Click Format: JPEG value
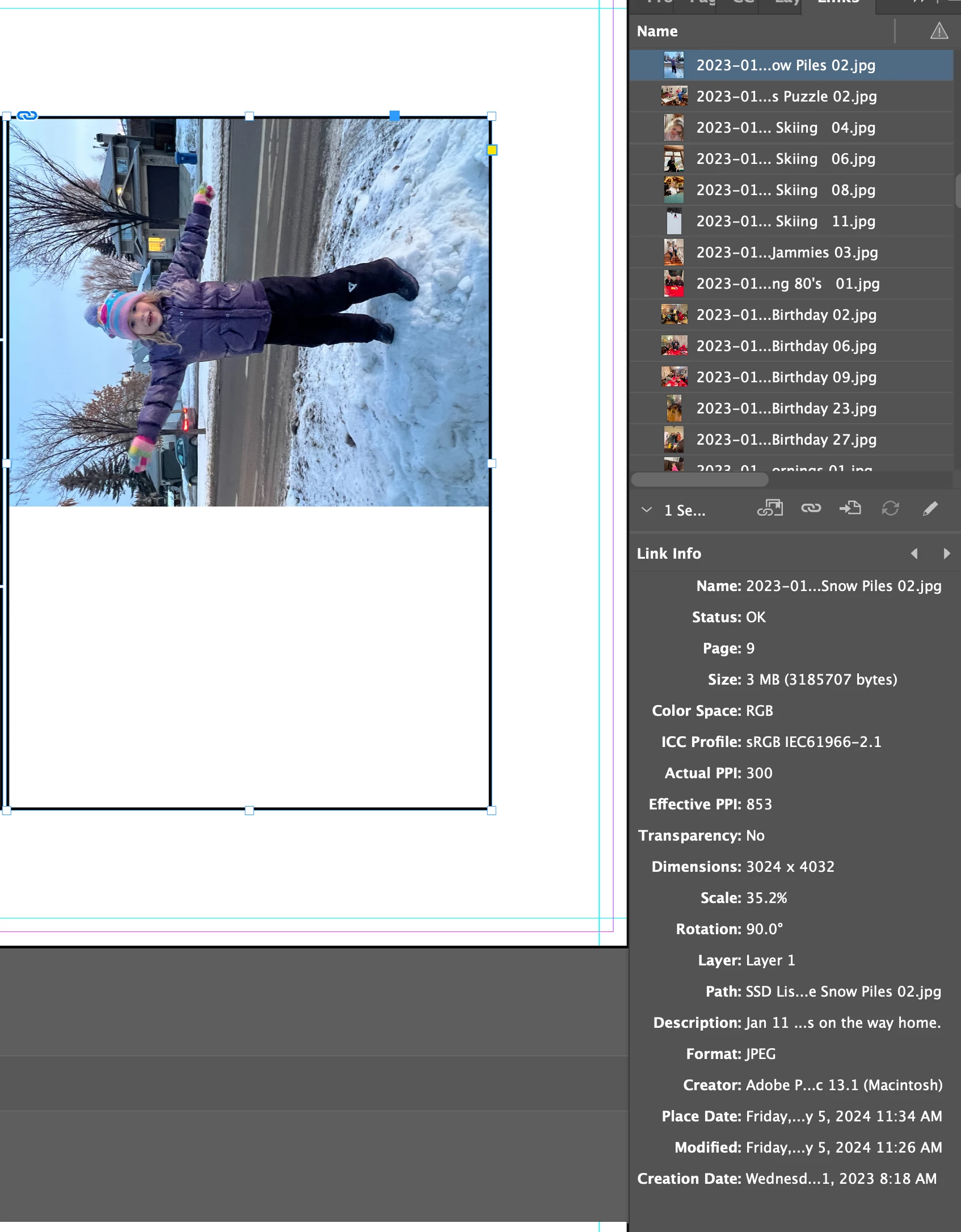Image resolution: width=961 pixels, height=1232 pixels. click(x=761, y=1054)
